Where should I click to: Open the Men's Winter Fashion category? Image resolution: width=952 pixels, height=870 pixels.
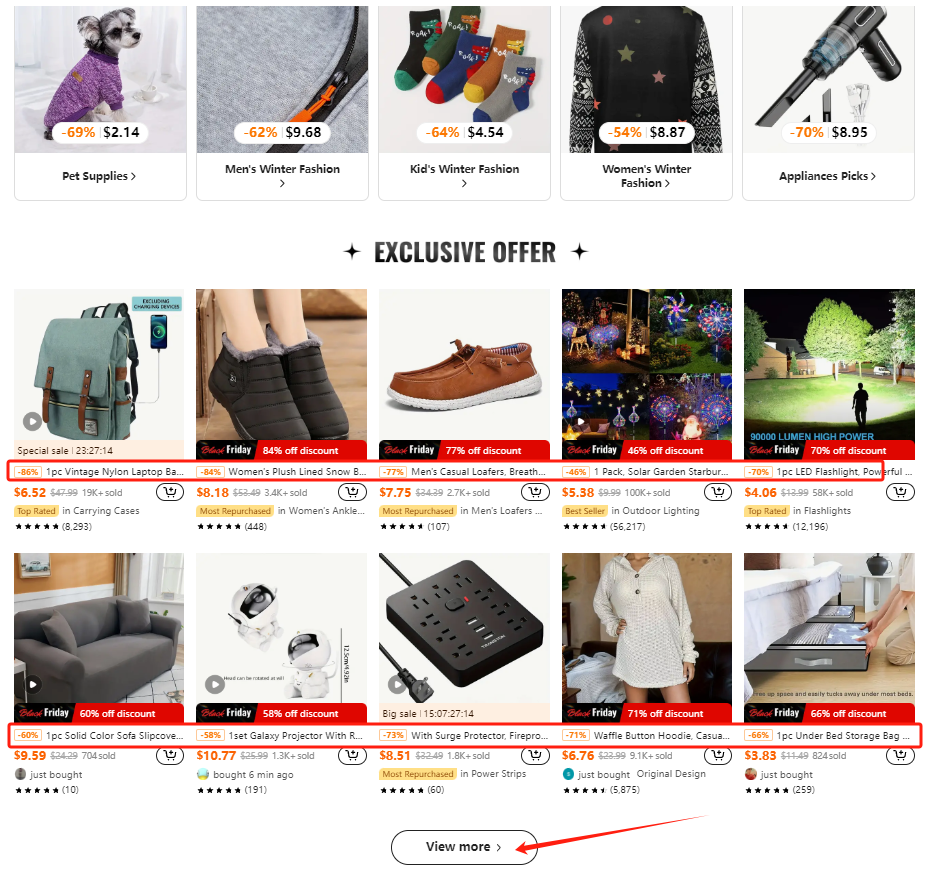[x=282, y=175]
